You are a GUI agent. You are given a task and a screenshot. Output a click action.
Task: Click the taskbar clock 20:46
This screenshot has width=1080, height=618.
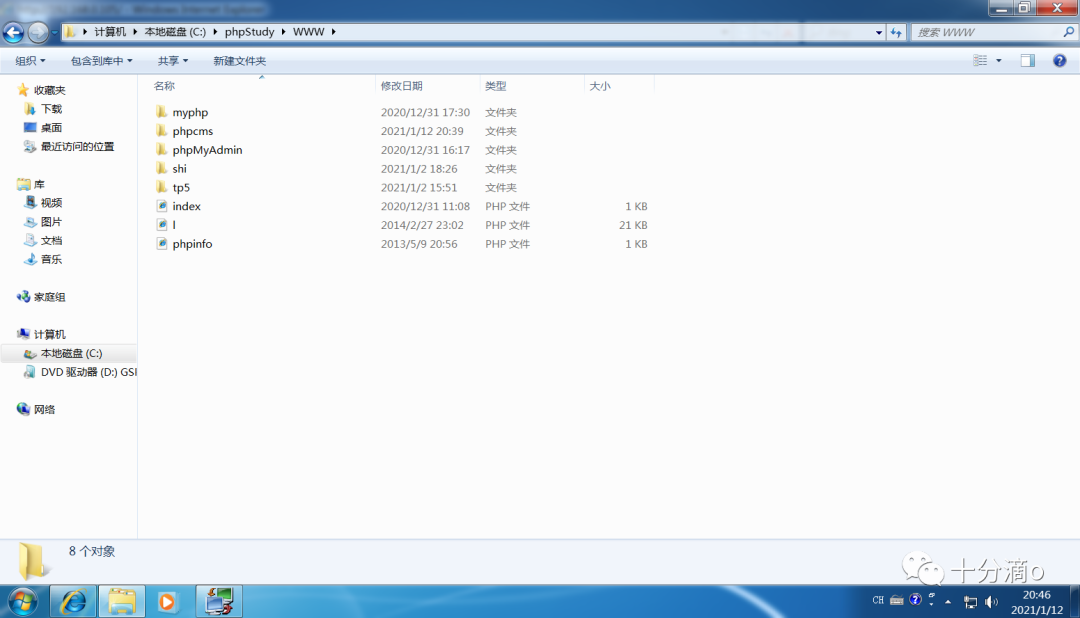pos(1037,595)
